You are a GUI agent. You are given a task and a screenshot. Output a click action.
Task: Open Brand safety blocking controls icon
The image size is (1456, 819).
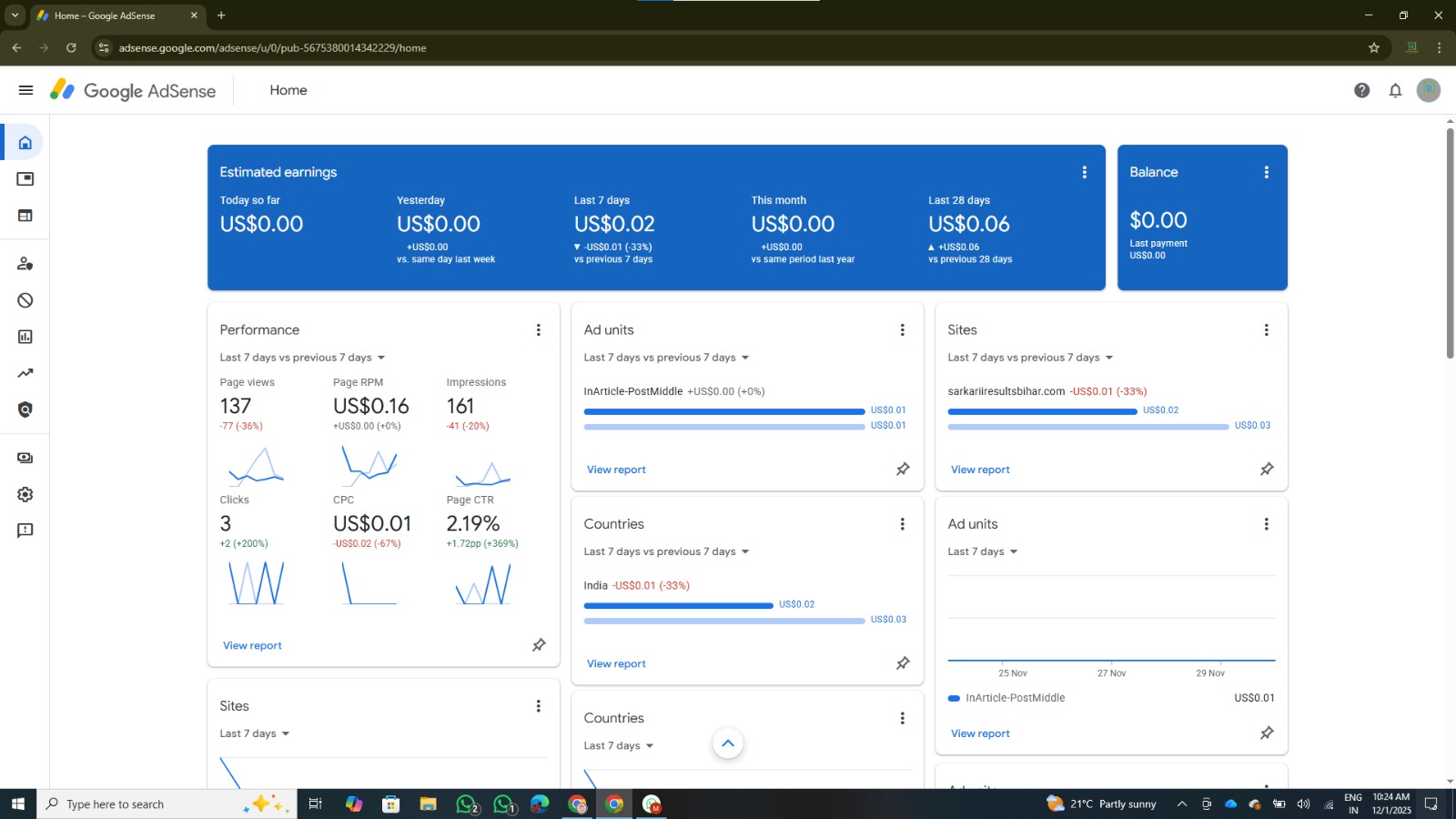pyautogui.click(x=25, y=300)
